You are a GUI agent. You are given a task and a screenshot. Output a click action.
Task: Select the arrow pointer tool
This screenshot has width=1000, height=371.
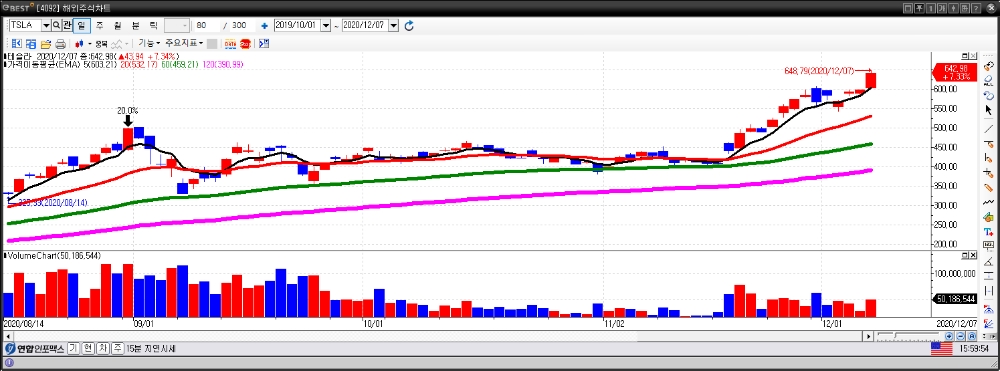tap(989, 110)
